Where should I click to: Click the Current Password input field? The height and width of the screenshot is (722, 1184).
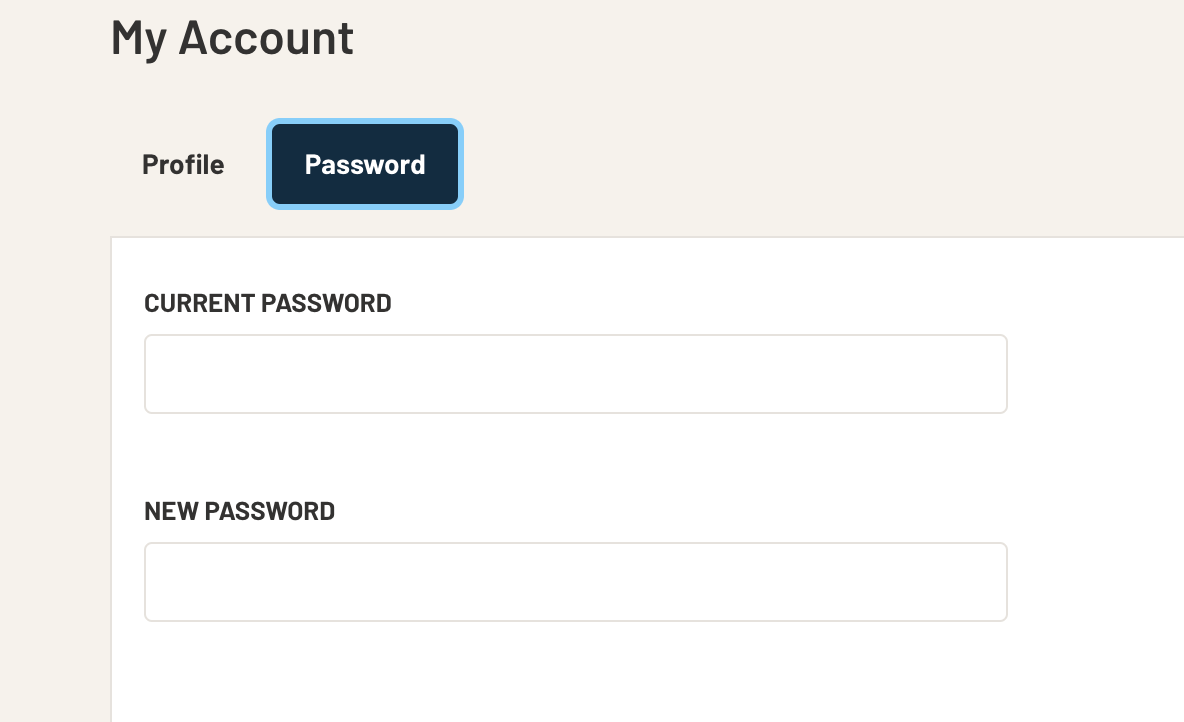(575, 374)
